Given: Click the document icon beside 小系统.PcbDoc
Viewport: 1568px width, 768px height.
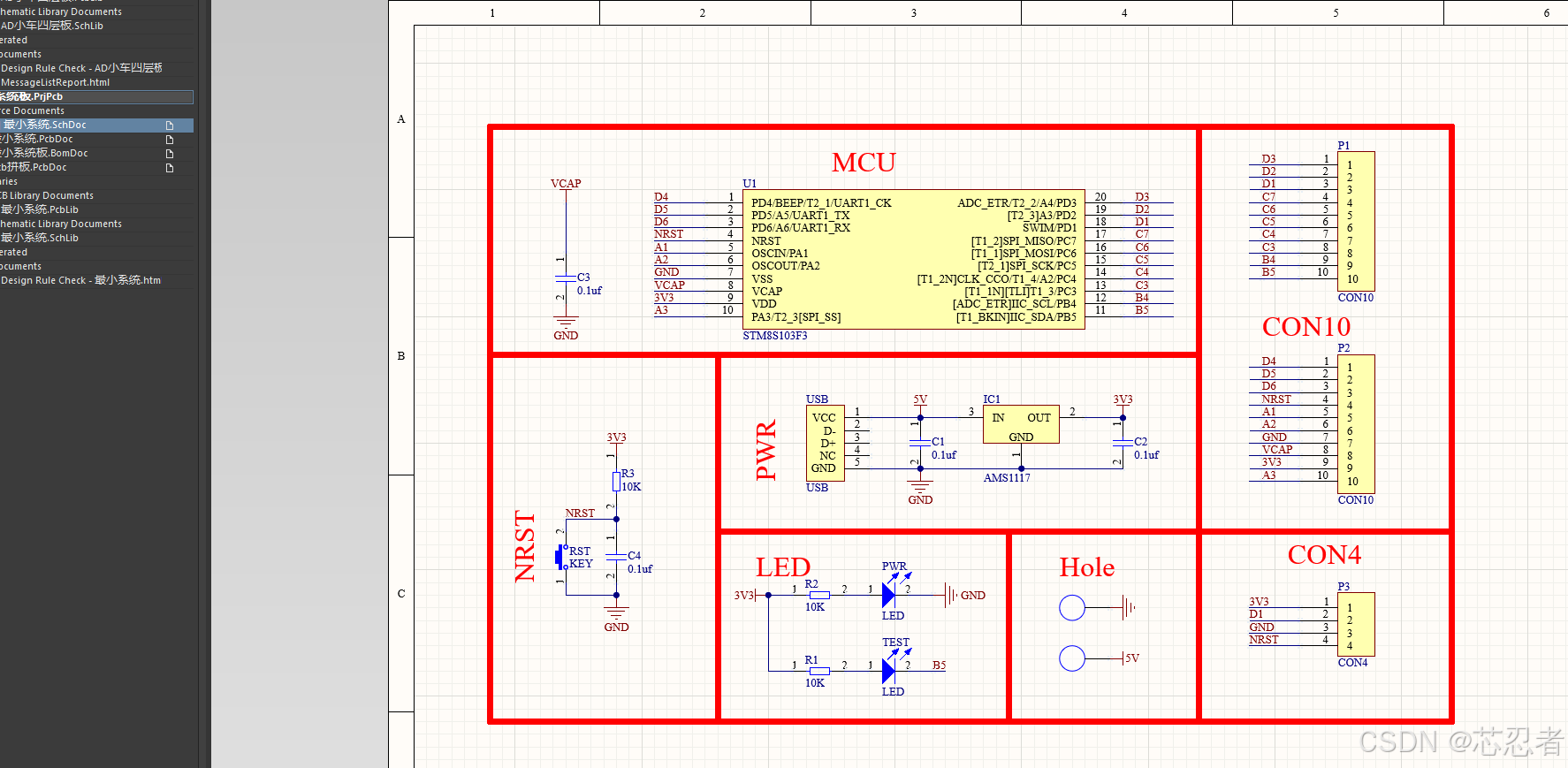Looking at the screenshot, I should point(170,140).
